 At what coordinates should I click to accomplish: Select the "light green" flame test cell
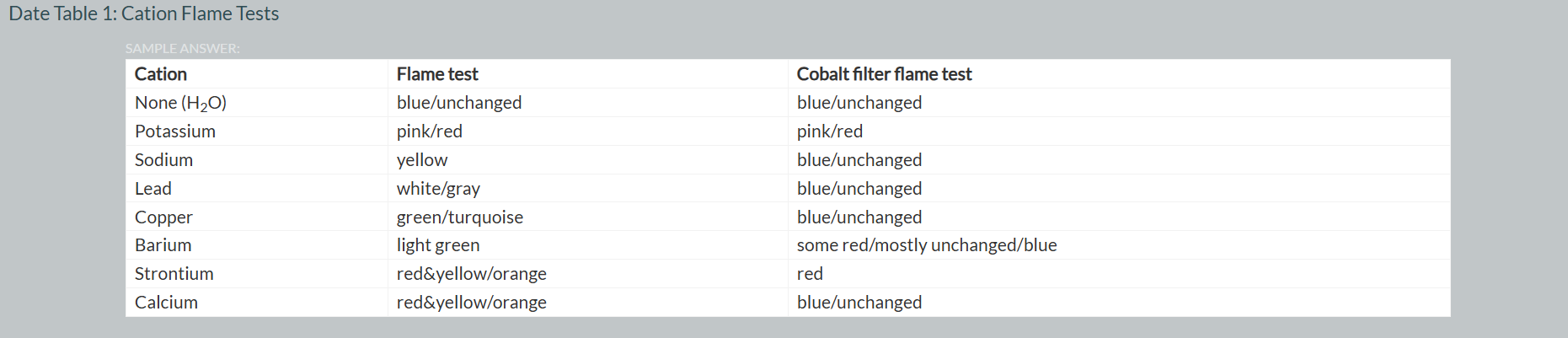pos(438,245)
